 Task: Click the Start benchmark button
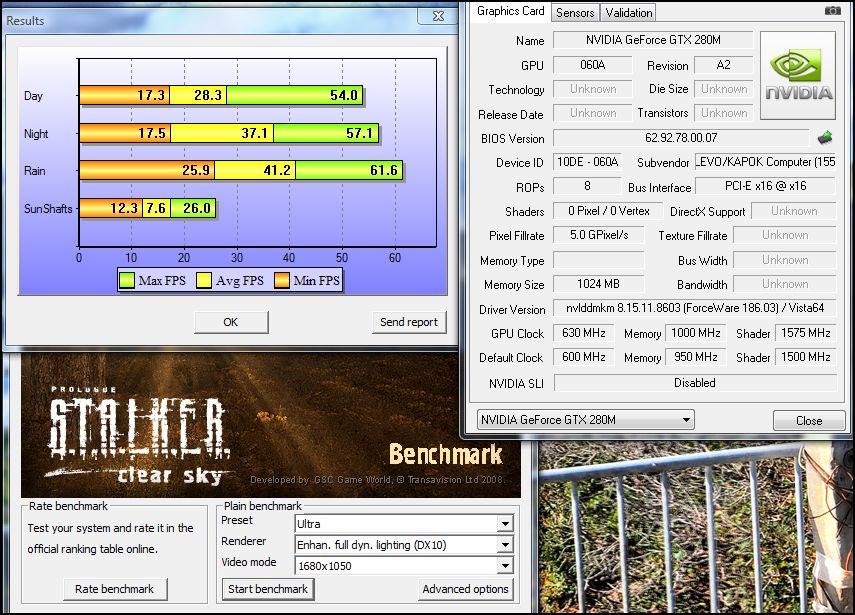click(x=268, y=589)
